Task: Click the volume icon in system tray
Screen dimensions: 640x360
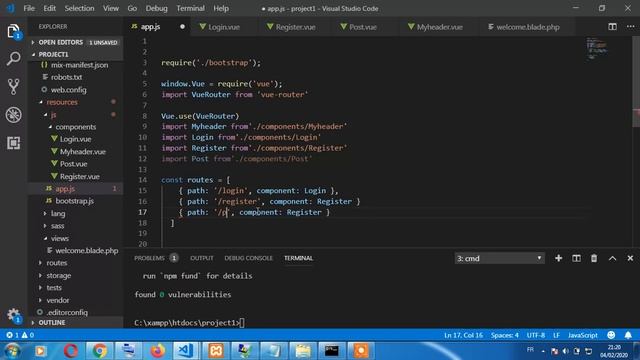Action: (566, 351)
